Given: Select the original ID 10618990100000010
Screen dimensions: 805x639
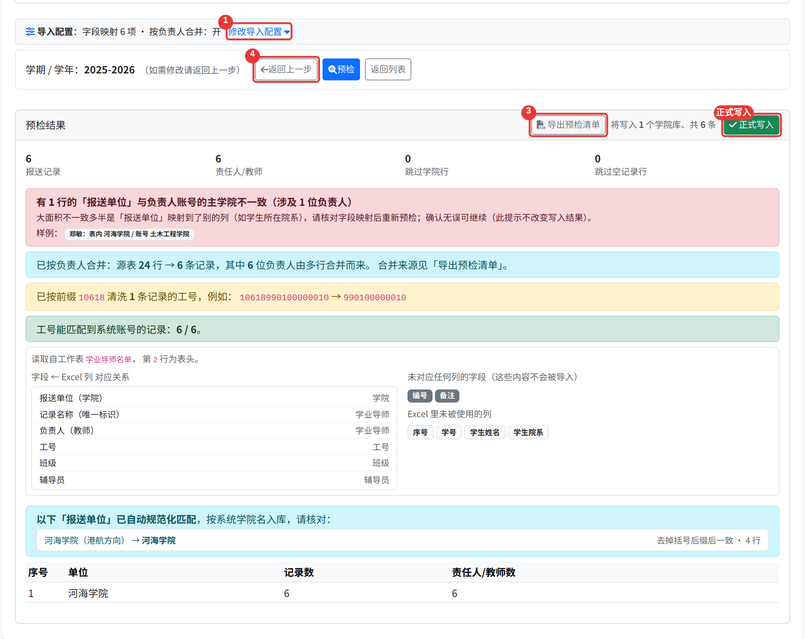Looking at the screenshot, I should (284, 298).
